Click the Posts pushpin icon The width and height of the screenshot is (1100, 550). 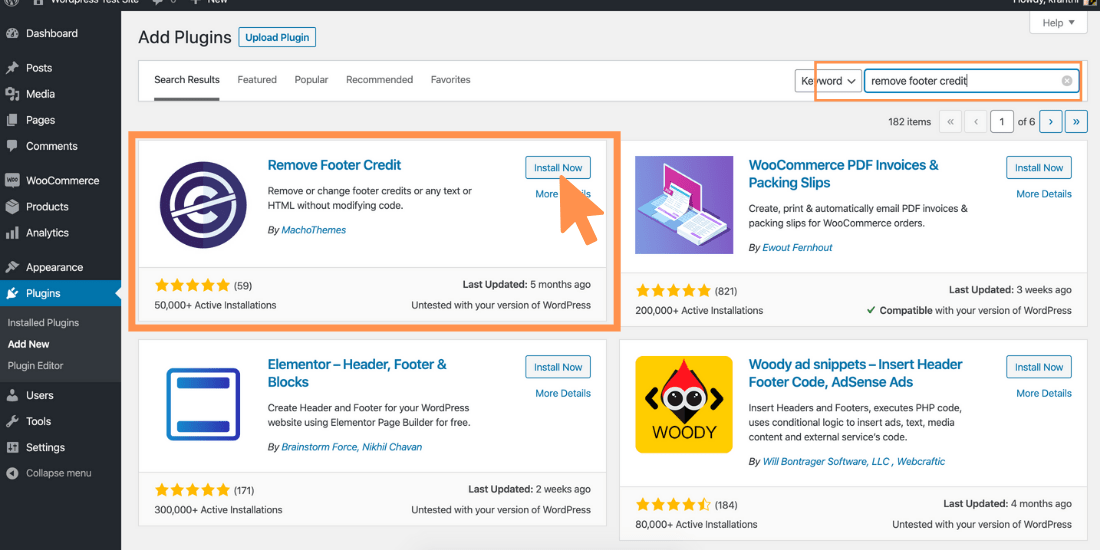coord(12,68)
